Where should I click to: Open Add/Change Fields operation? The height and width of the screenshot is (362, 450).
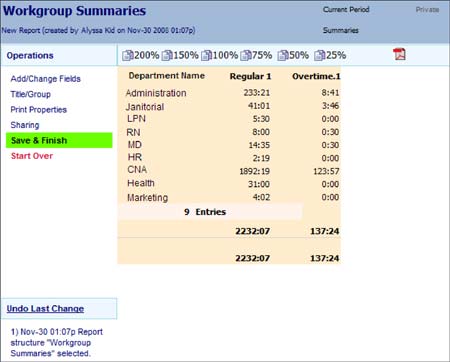[46, 79]
